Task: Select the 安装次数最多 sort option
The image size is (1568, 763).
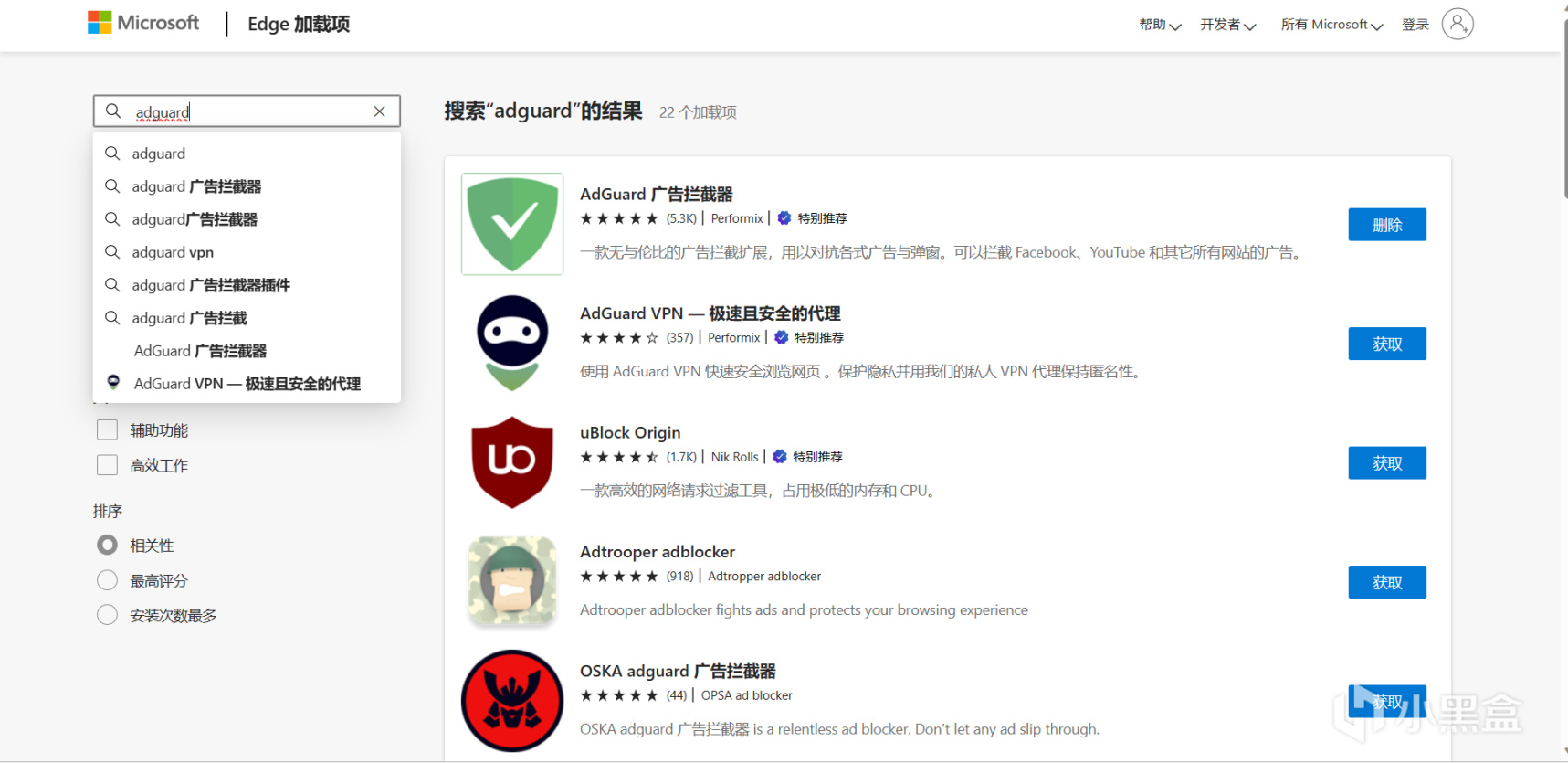Action: [x=108, y=615]
